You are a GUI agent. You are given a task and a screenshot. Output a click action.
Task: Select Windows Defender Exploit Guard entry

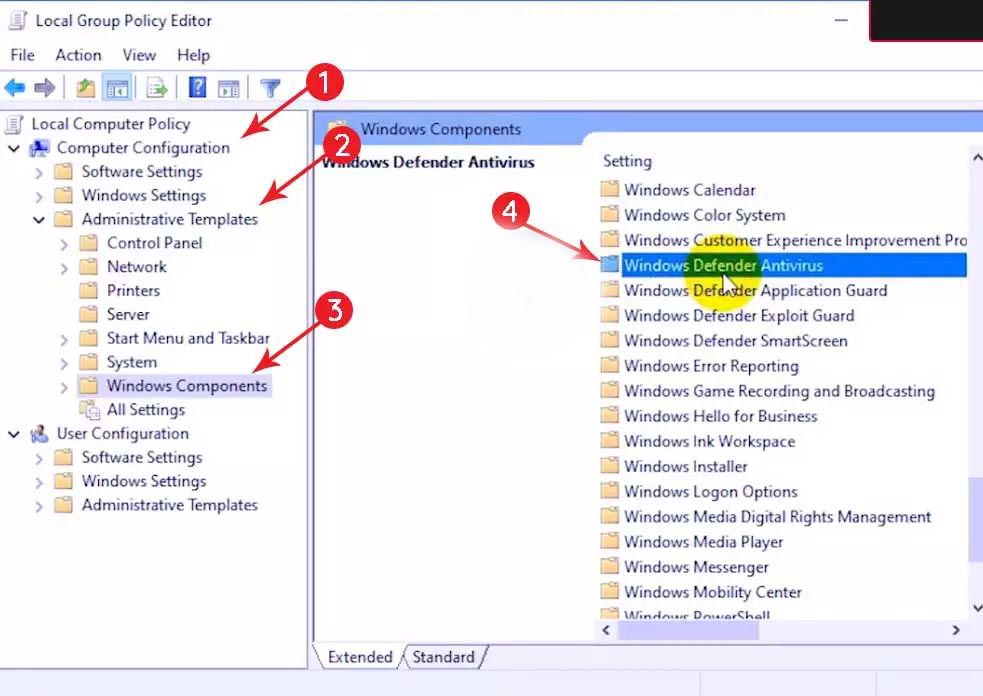[x=739, y=315]
